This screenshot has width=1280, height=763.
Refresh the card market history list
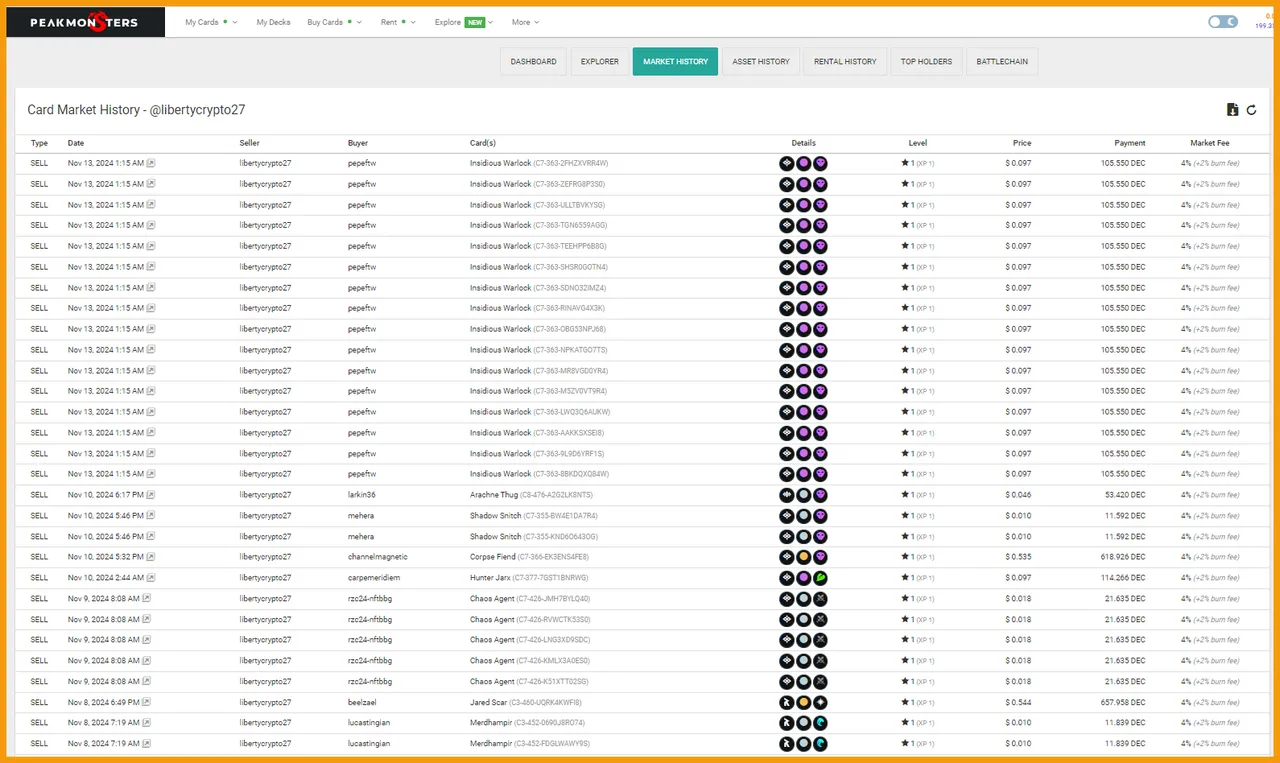[1251, 110]
